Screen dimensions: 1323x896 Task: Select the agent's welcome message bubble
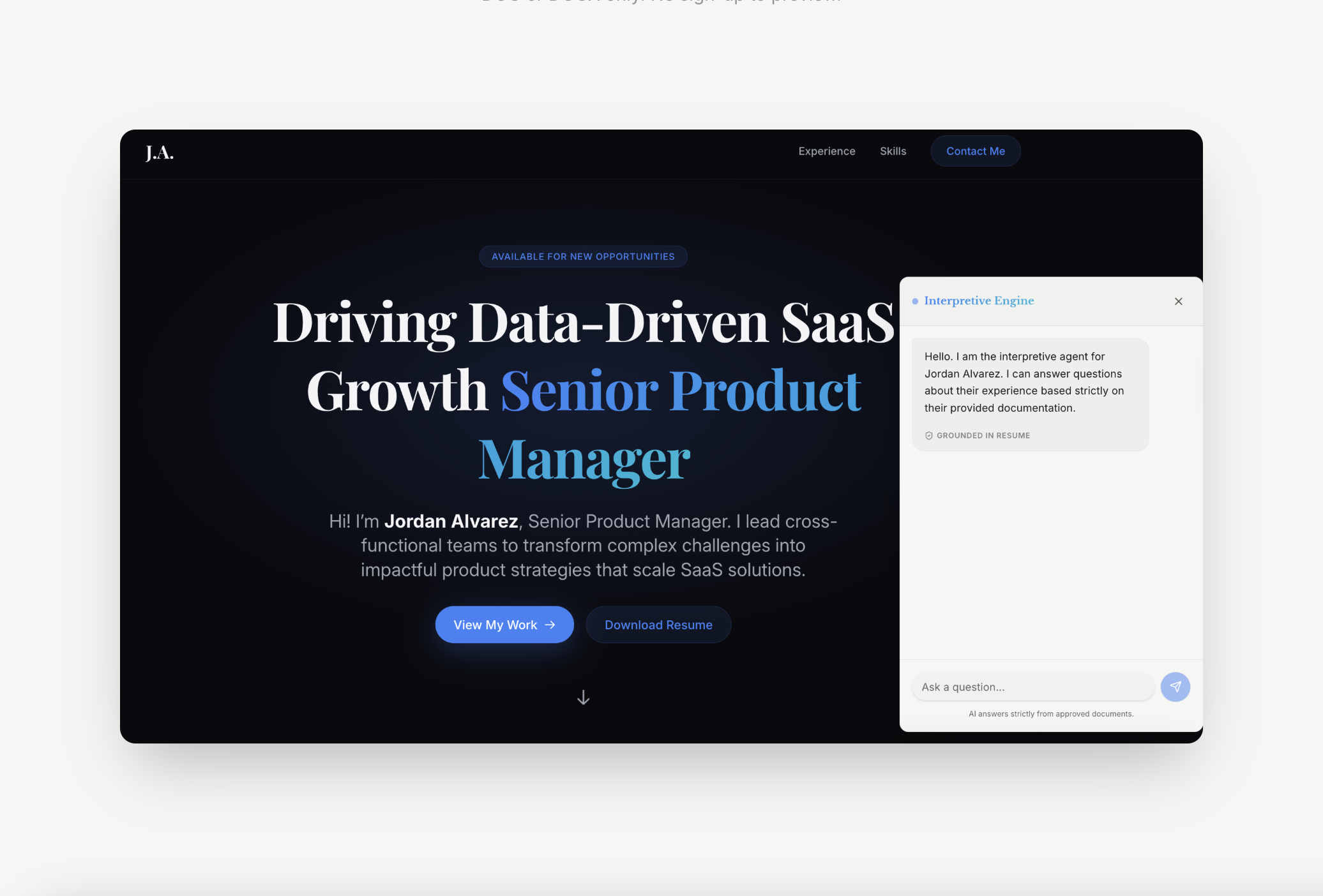(x=1029, y=392)
